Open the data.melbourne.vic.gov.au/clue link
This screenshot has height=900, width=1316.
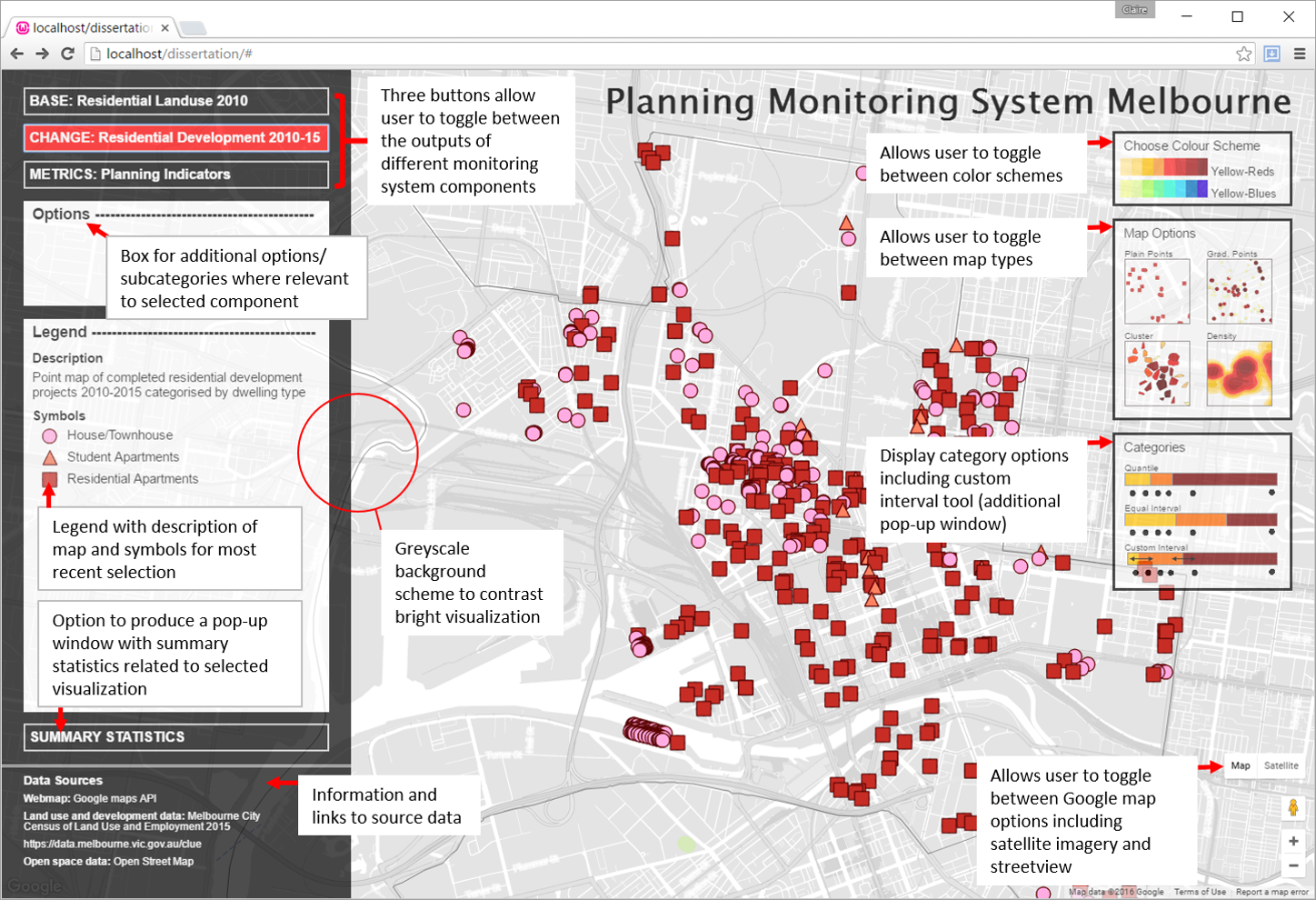pyautogui.click(x=113, y=844)
